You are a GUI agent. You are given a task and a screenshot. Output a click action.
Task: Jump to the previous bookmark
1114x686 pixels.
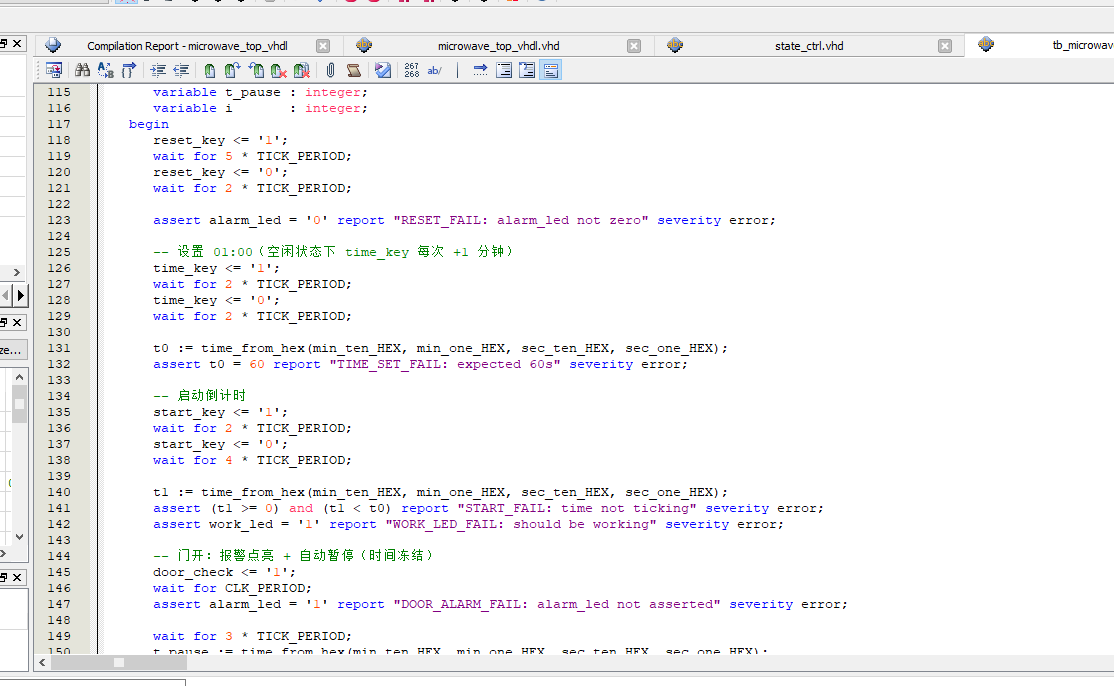(x=256, y=70)
